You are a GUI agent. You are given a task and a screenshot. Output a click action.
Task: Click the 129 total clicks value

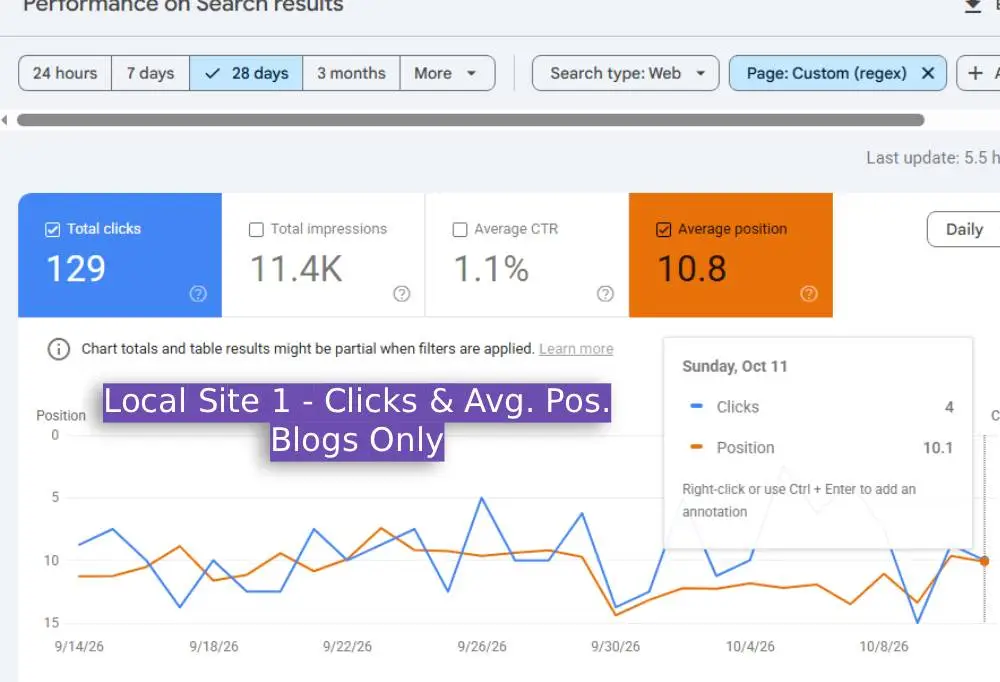(x=76, y=269)
